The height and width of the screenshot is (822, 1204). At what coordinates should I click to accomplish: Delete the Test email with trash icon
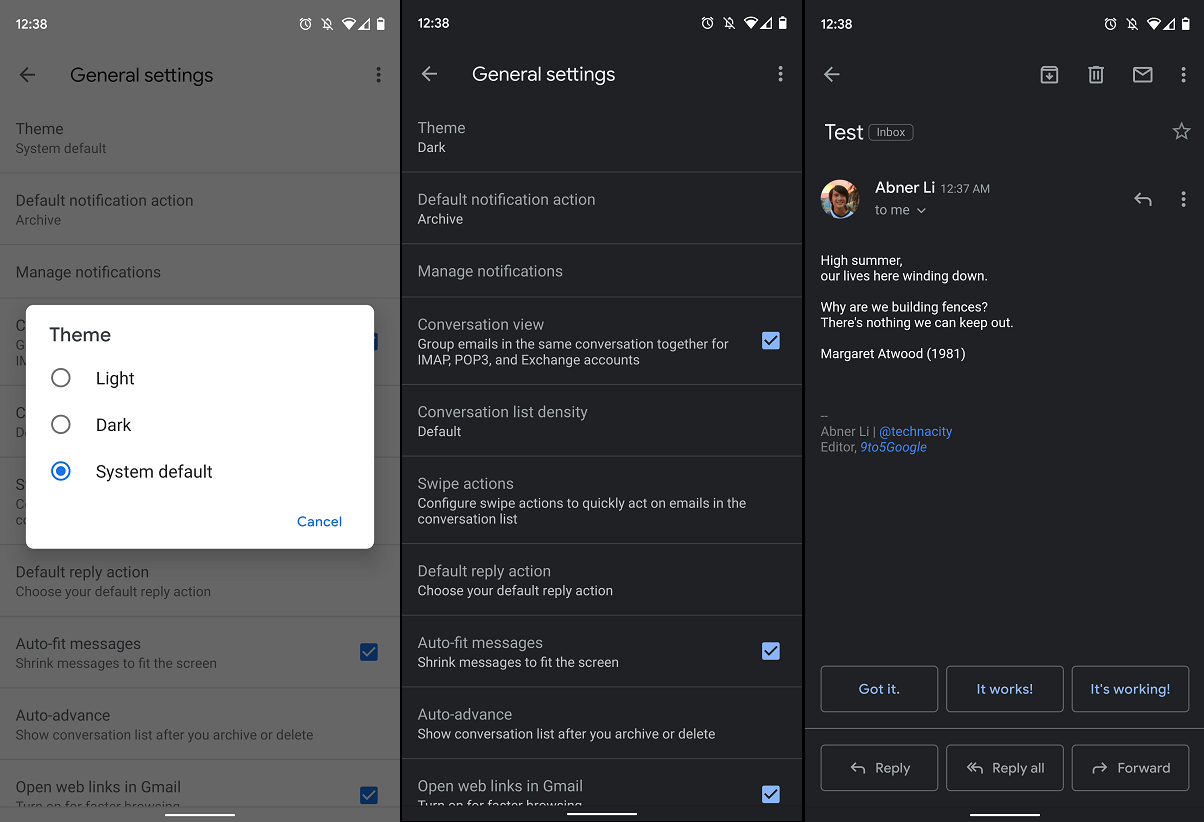[x=1096, y=74]
